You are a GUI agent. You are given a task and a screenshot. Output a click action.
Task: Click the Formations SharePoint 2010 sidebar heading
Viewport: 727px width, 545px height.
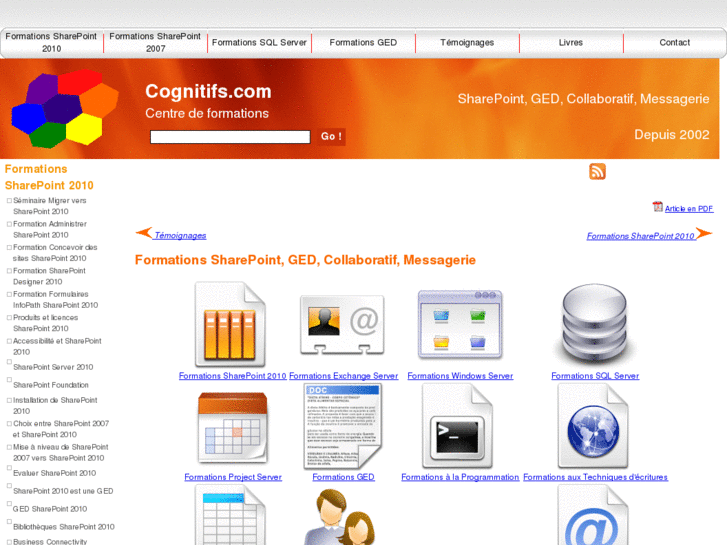click(49, 177)
